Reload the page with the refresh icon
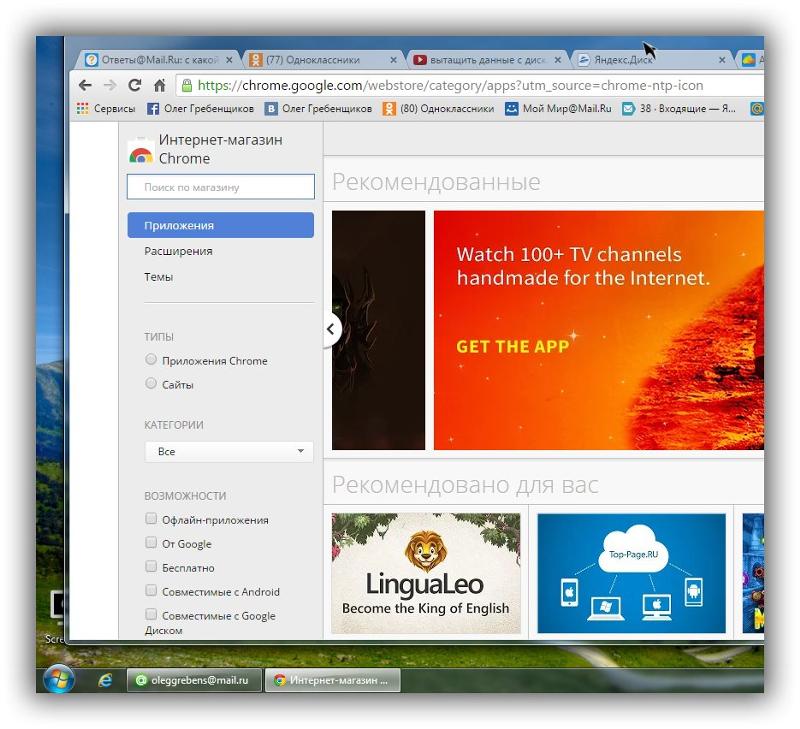The width and height of the screenshot is (800, 729). click(135, 85)
